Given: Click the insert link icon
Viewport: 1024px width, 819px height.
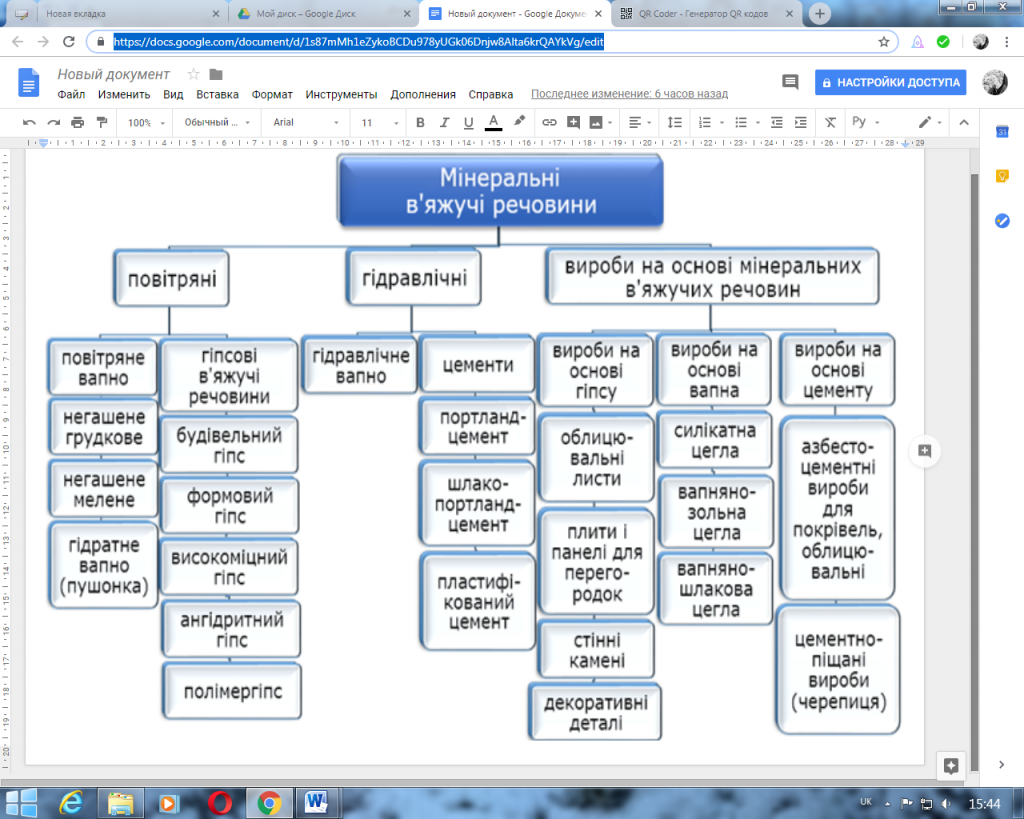Looking at the screenshot, I should click(x=549, y=122).
